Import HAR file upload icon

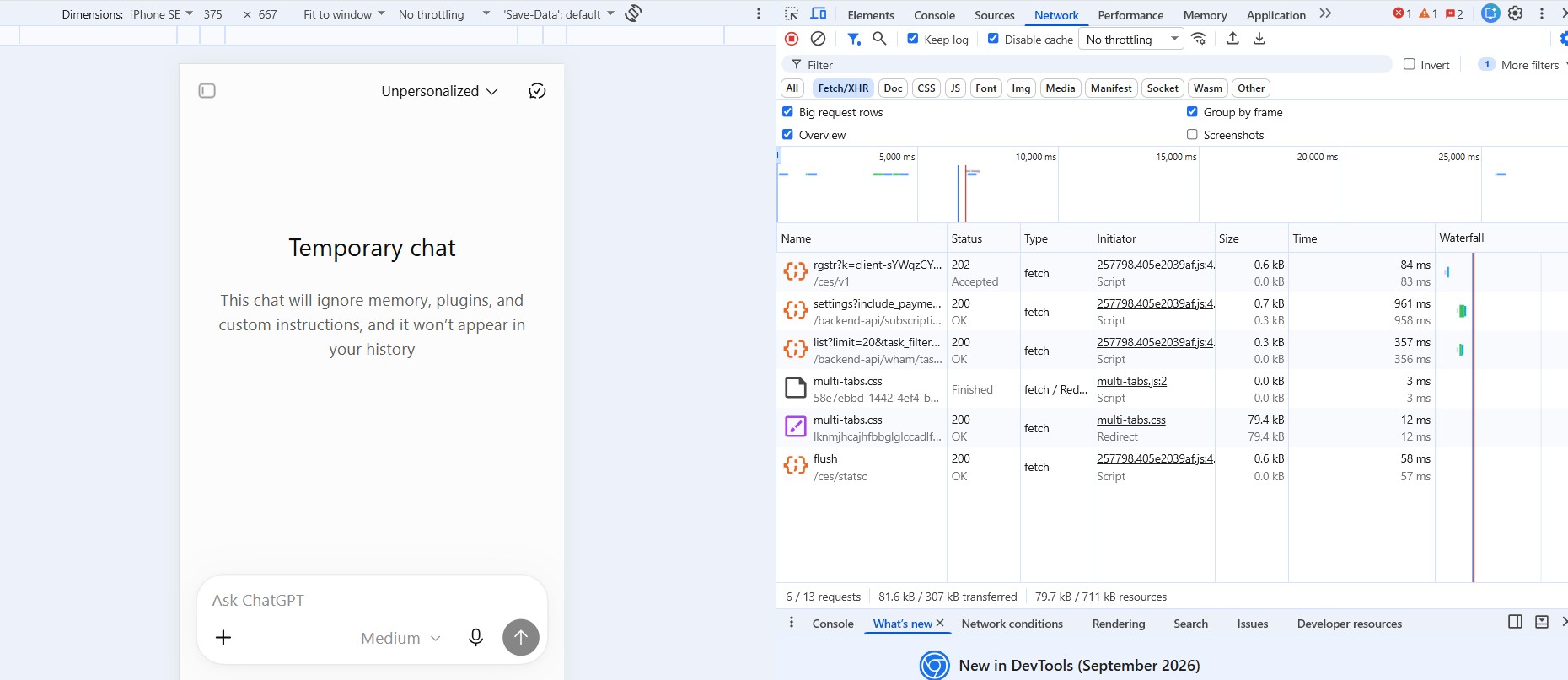(1232, 39)
